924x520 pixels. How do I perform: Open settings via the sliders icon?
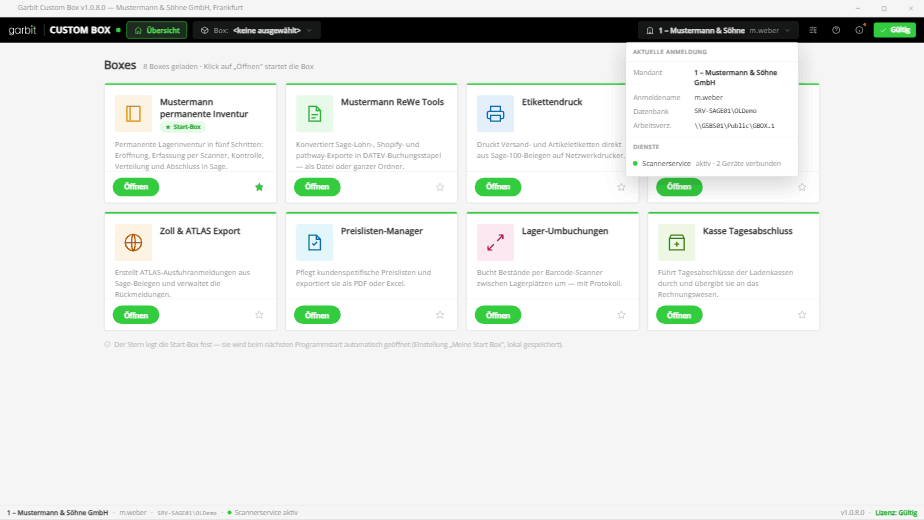click(813, 30)
